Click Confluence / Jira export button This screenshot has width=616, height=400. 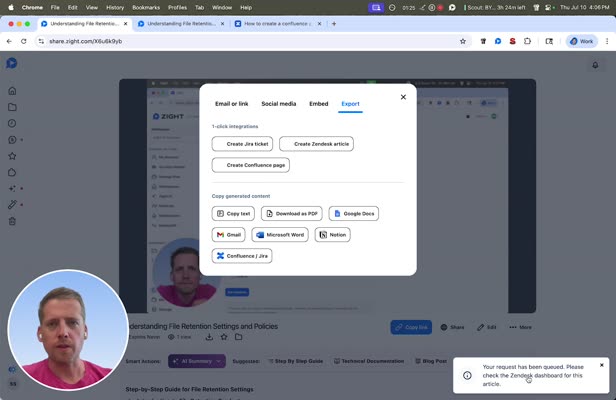point(242,256)
